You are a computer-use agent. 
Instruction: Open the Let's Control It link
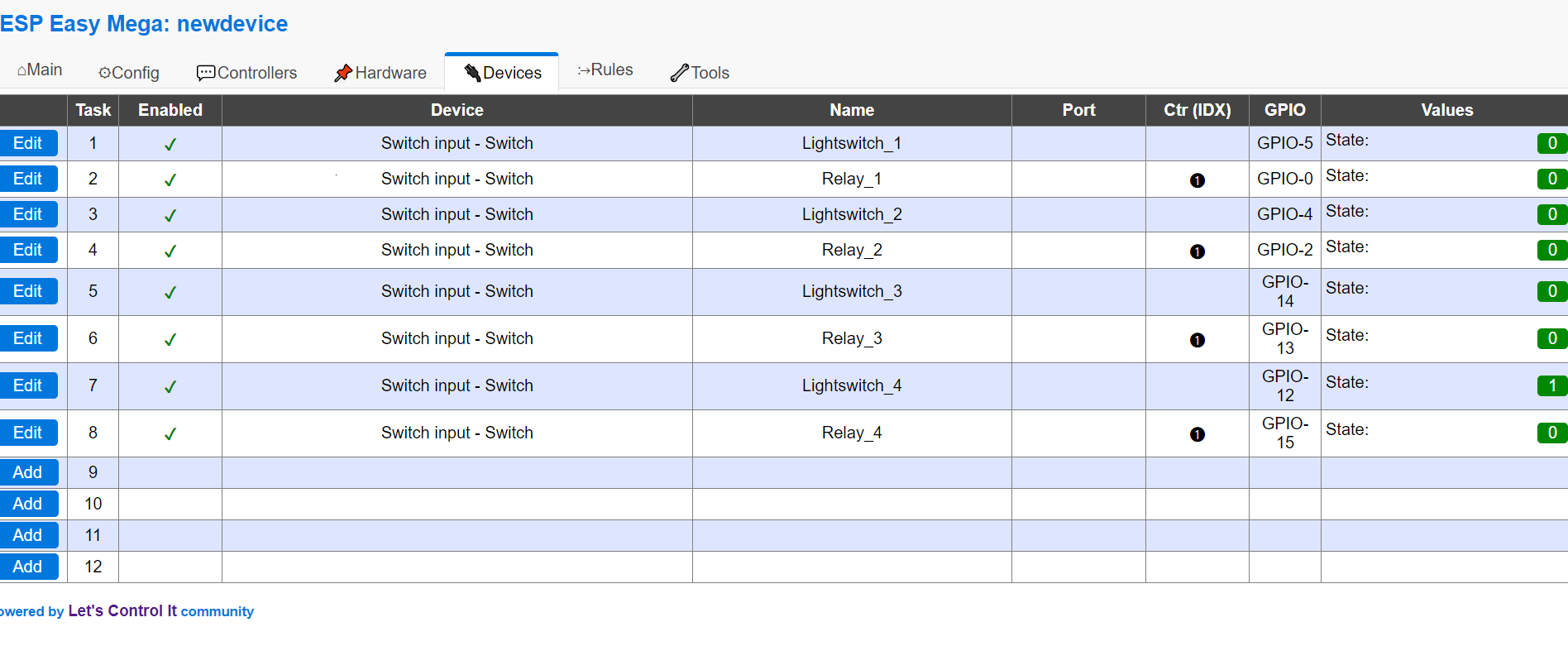point(122,611)
